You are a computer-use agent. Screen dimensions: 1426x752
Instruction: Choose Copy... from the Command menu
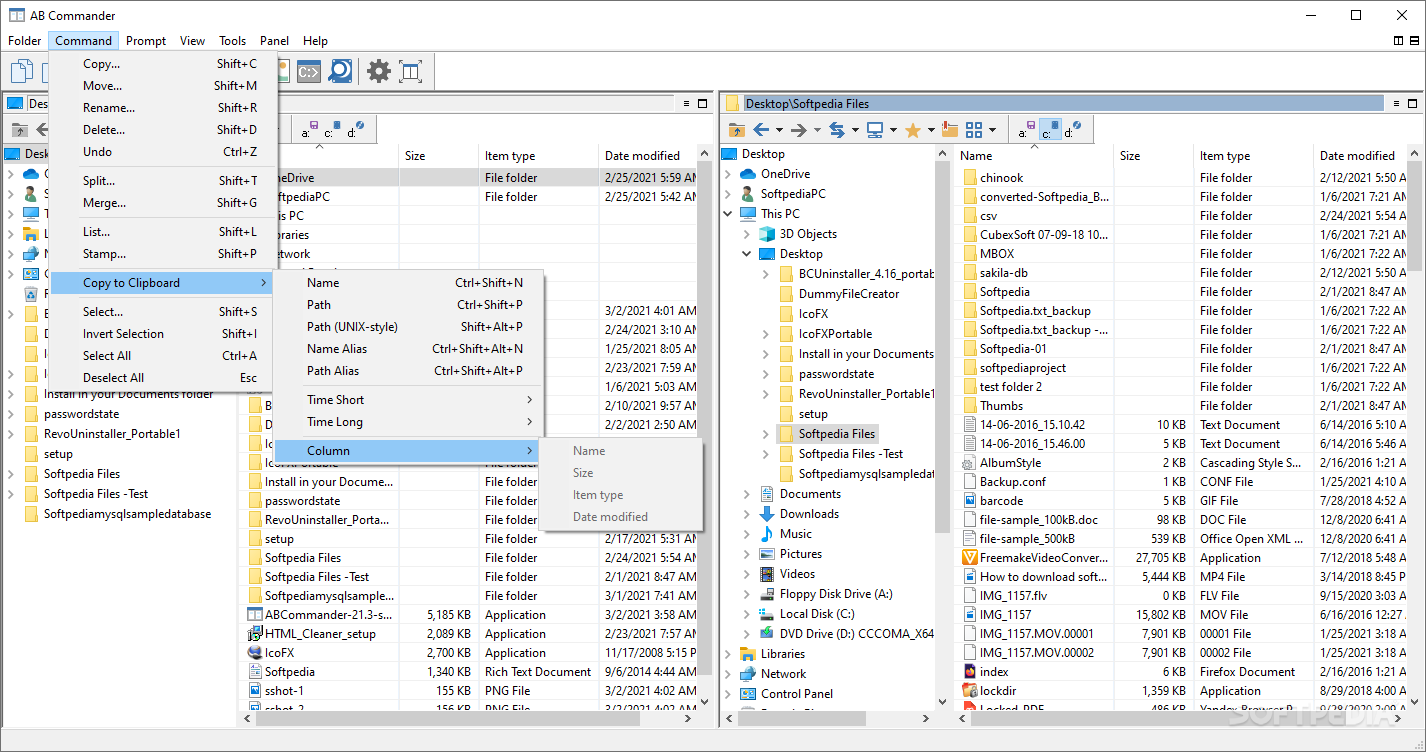point(163,64)
